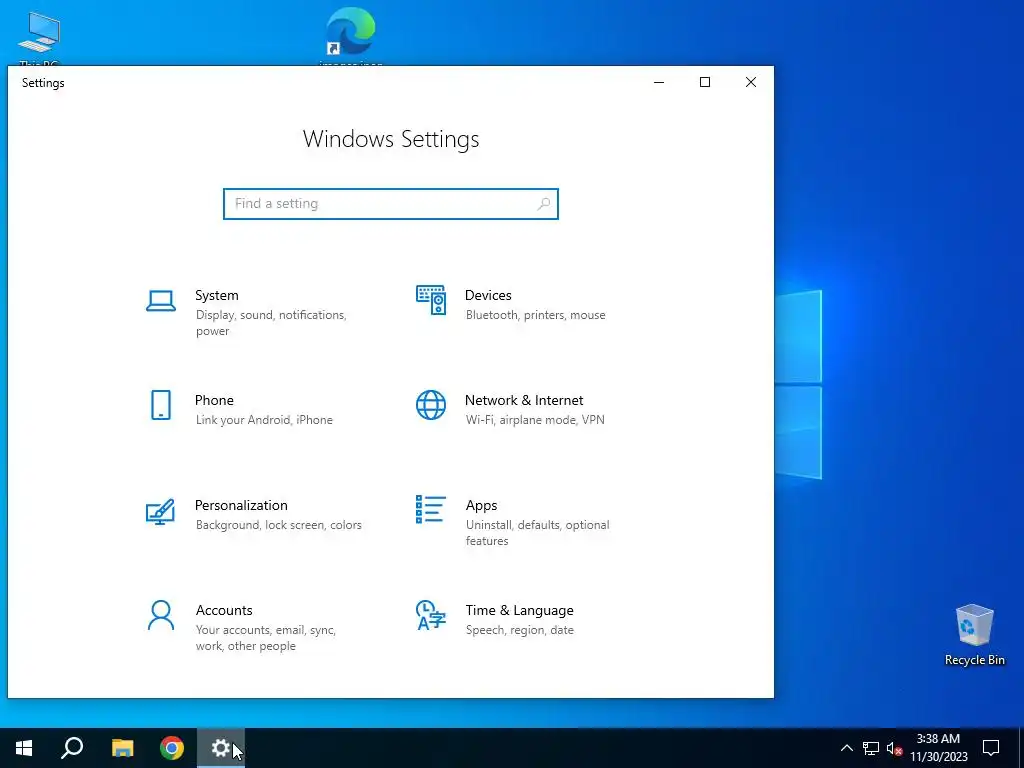The width and height of the screenshot is (1024, 768).
Task: Open the network status tray icon
Action: [871, 748]
